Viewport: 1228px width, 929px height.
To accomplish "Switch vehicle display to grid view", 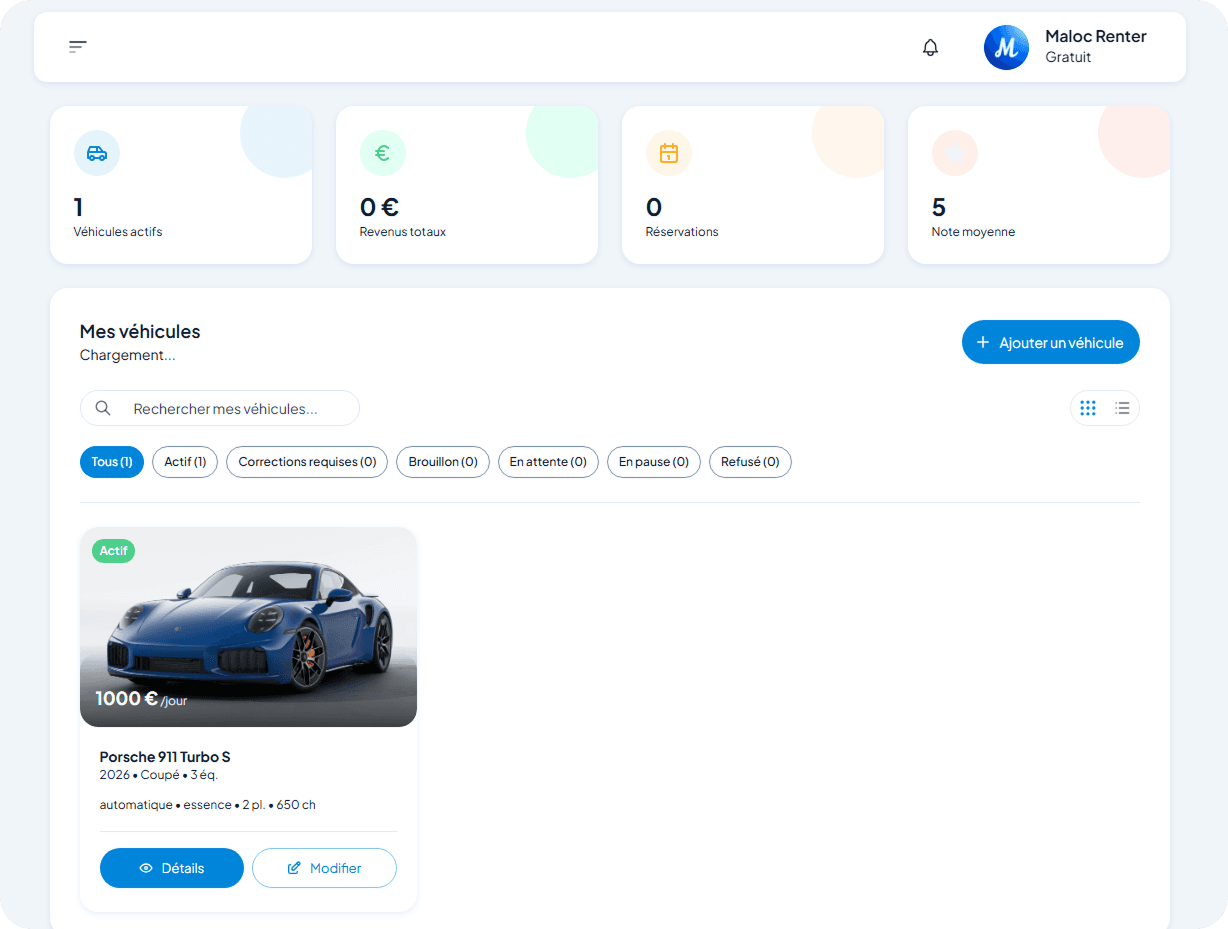I will tap(1088, 408).
